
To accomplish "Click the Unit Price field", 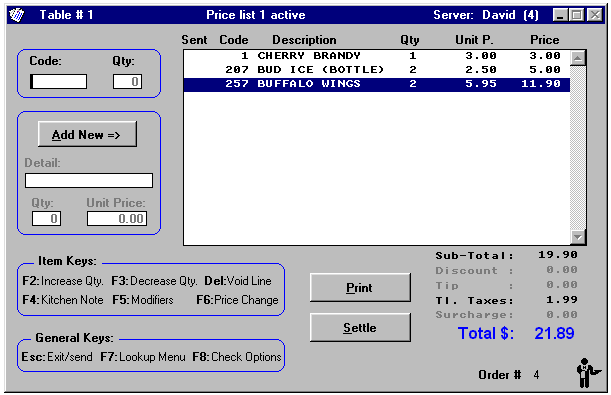I will pyautogui.click(x=117, y=219).
